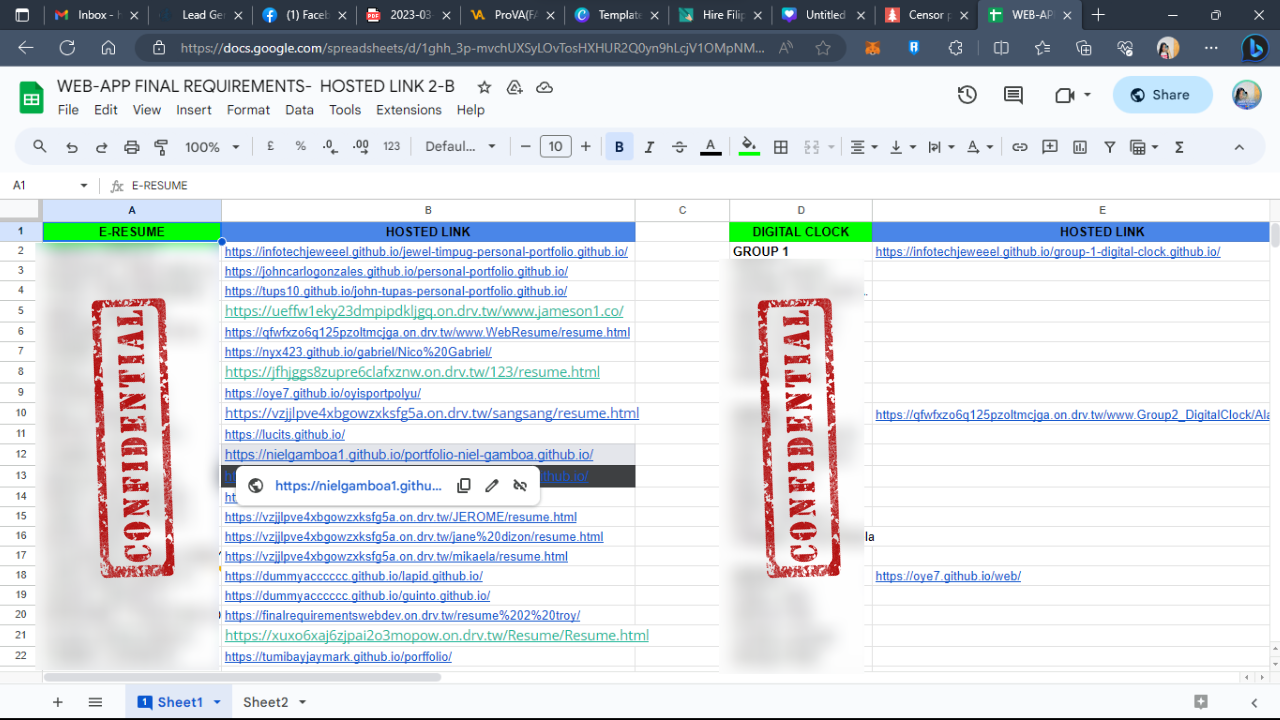Viewport: 1280px width, 720px height.
Task: Undo the last action
Action: (72, 147)
